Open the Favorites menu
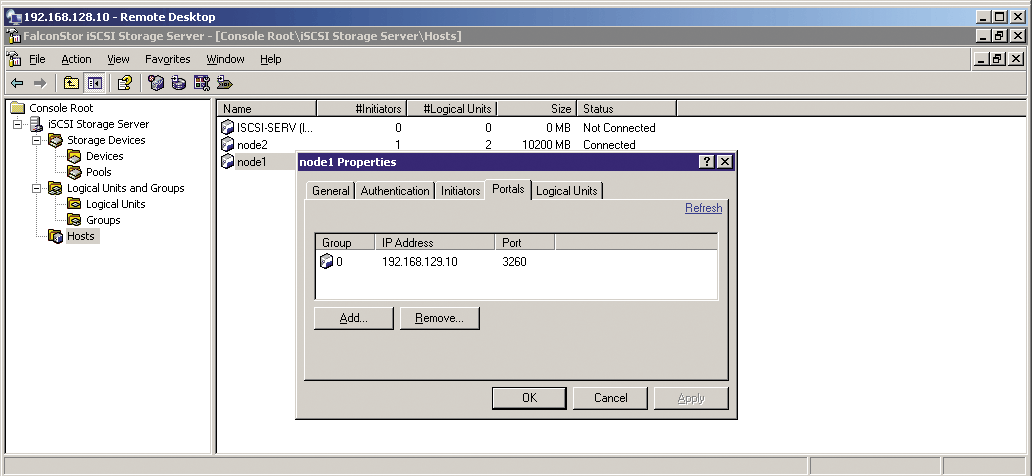This screenshot has width=1032, height=476. [168, 59]
